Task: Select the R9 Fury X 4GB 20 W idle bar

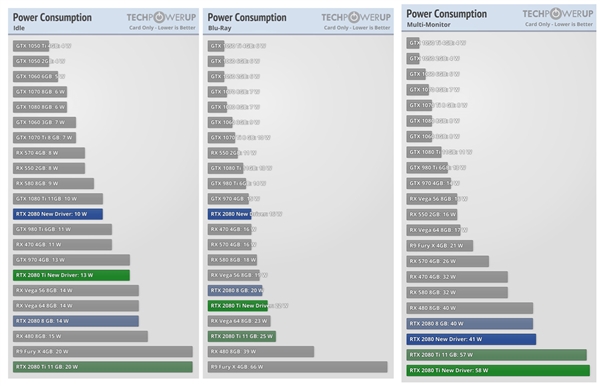Action: [103, 352]
